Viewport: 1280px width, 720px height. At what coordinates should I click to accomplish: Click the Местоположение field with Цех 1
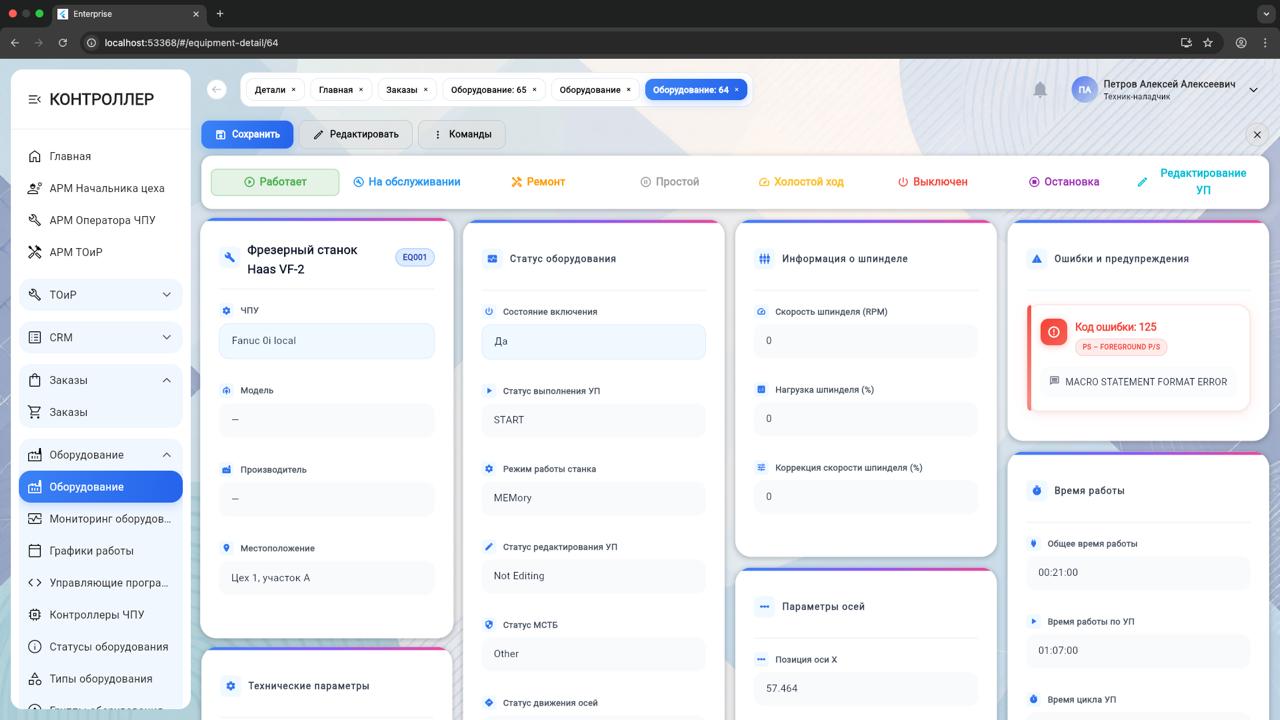pos(326,578)
